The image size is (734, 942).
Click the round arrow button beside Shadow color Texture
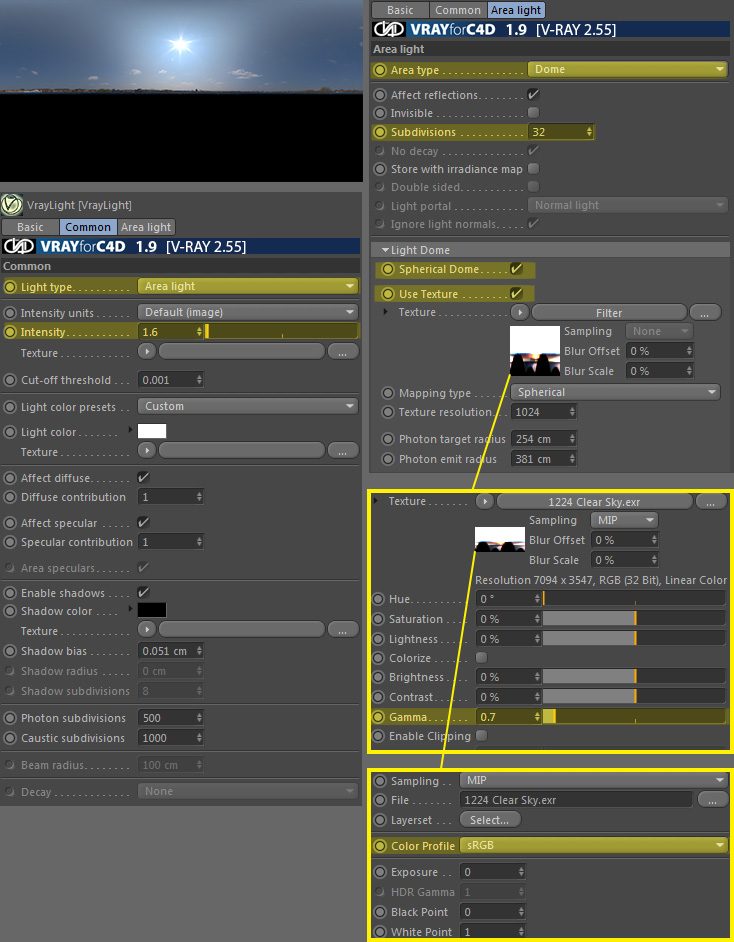(147, 630)
